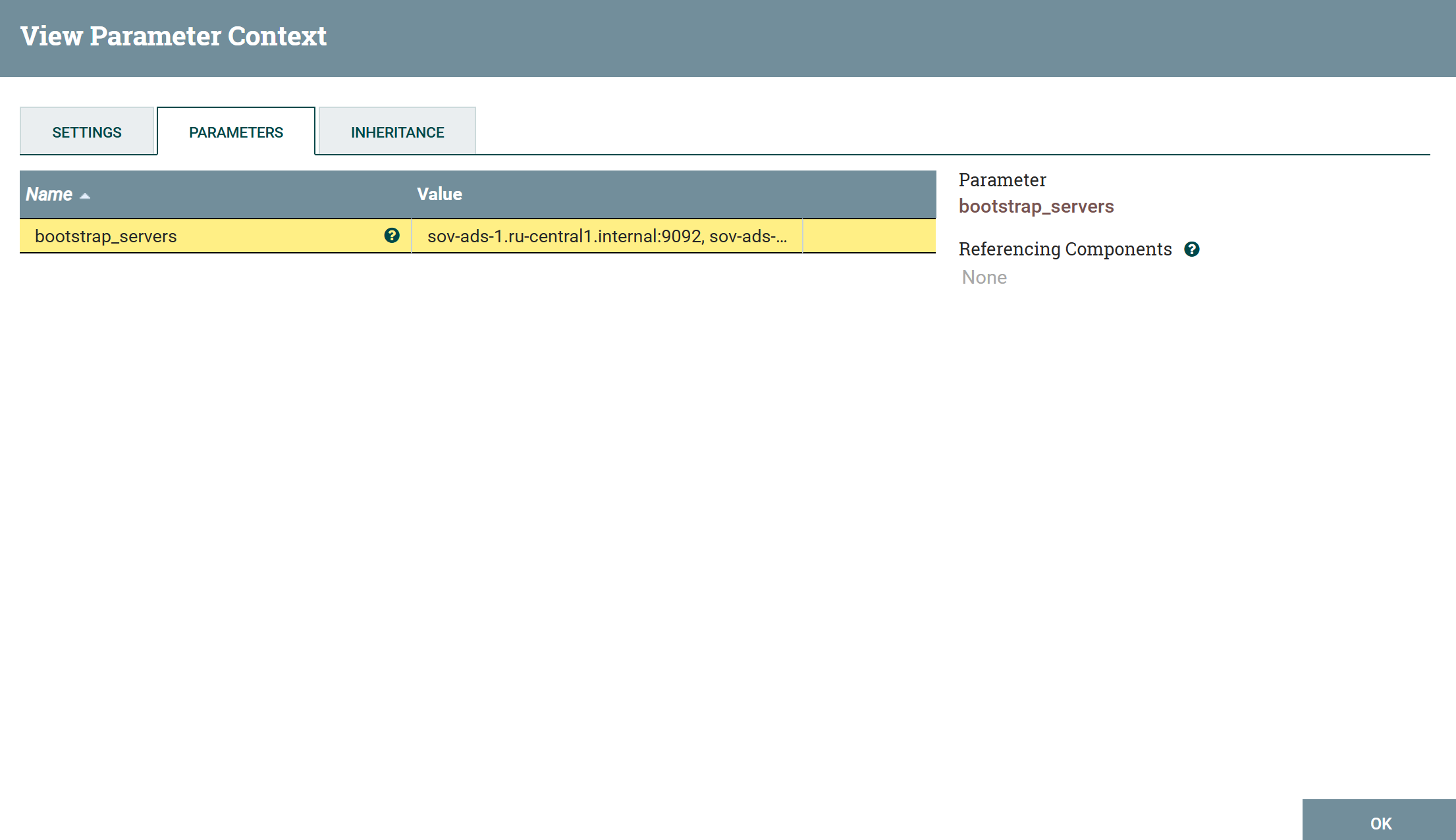Click the Referencing Components help icon
Image resolution: width=1456 pixels, height=840 pixels.
coord(1193,249)
